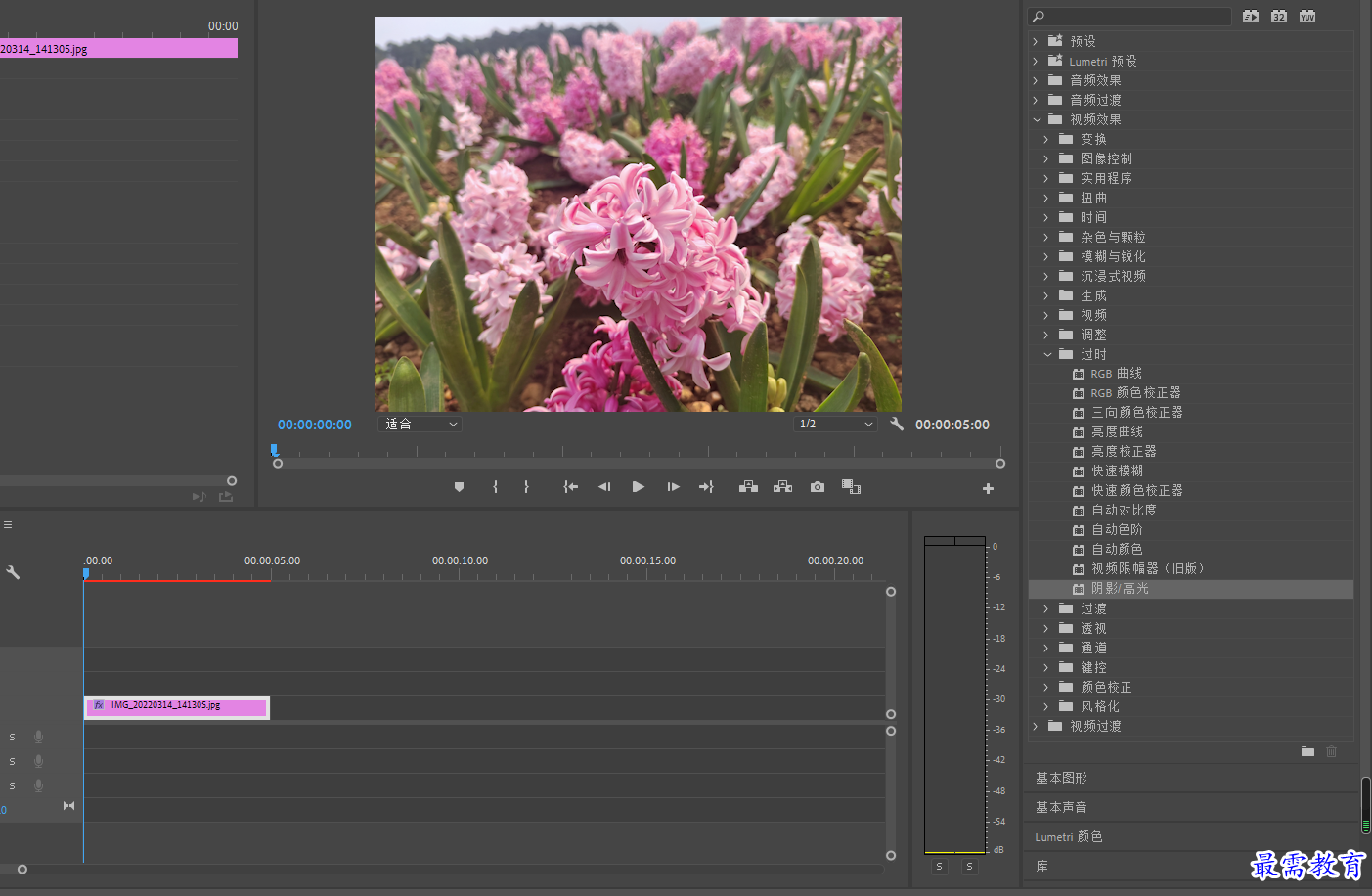Open the 基本声音 panel tab
This screenshot has height=896, width=1372.
(1061, 807)
